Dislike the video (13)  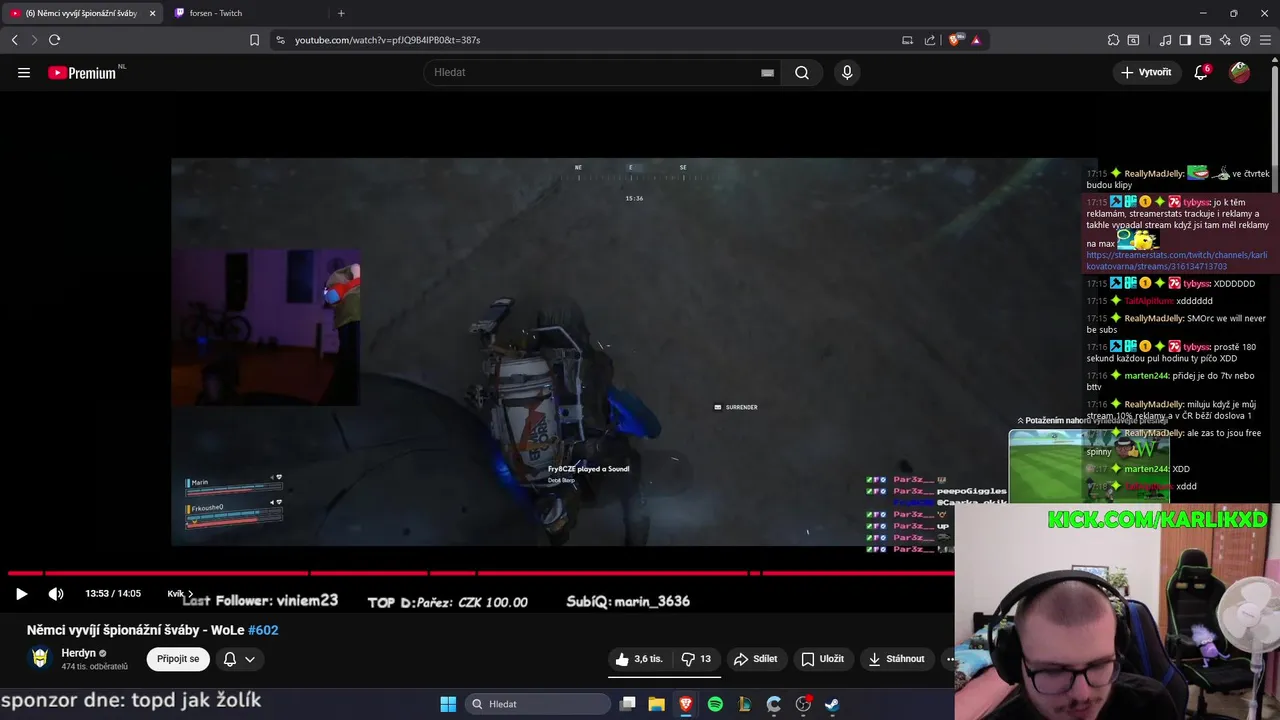tap(696, 659)
